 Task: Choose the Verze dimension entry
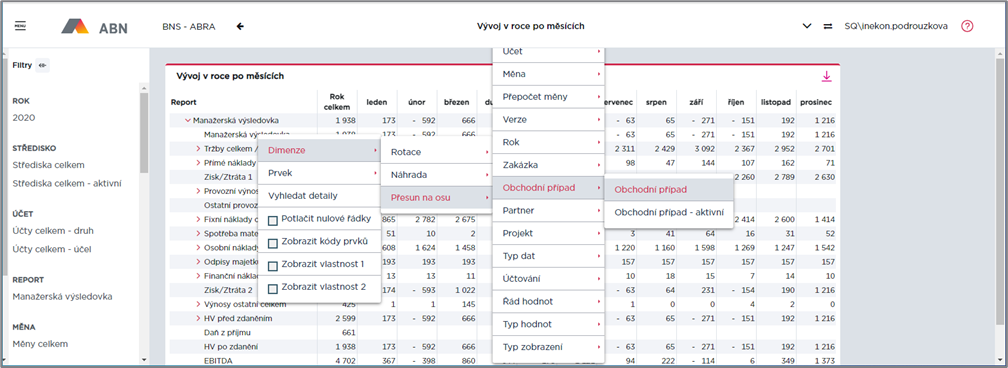548,120
